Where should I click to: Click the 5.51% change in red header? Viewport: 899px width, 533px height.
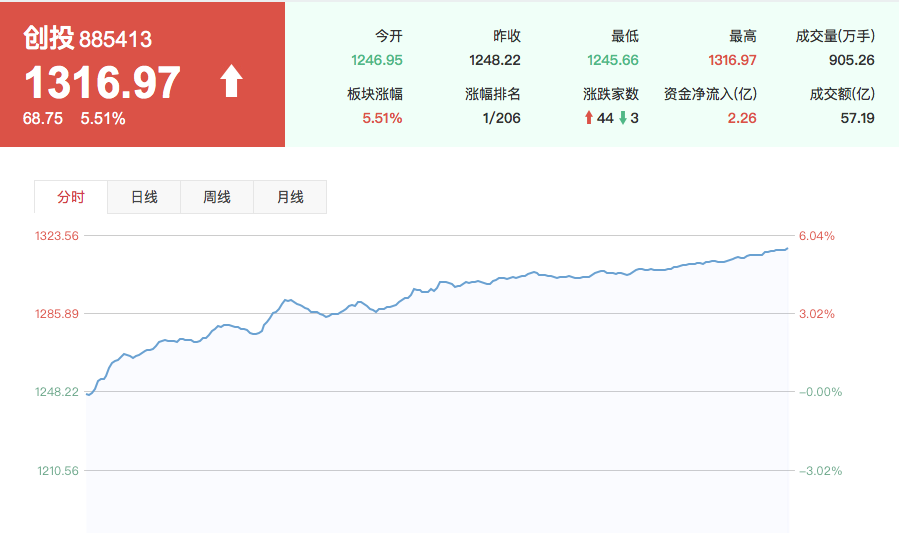click(x=103, y=119)
